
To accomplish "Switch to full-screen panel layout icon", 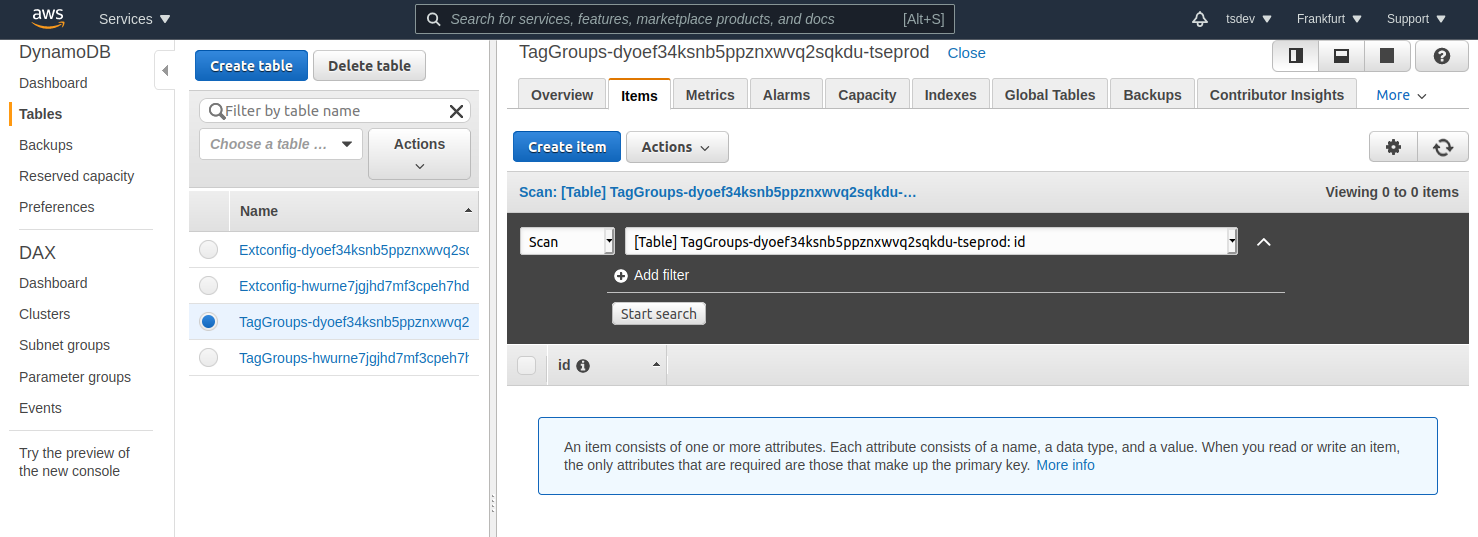I will 1387,56.
